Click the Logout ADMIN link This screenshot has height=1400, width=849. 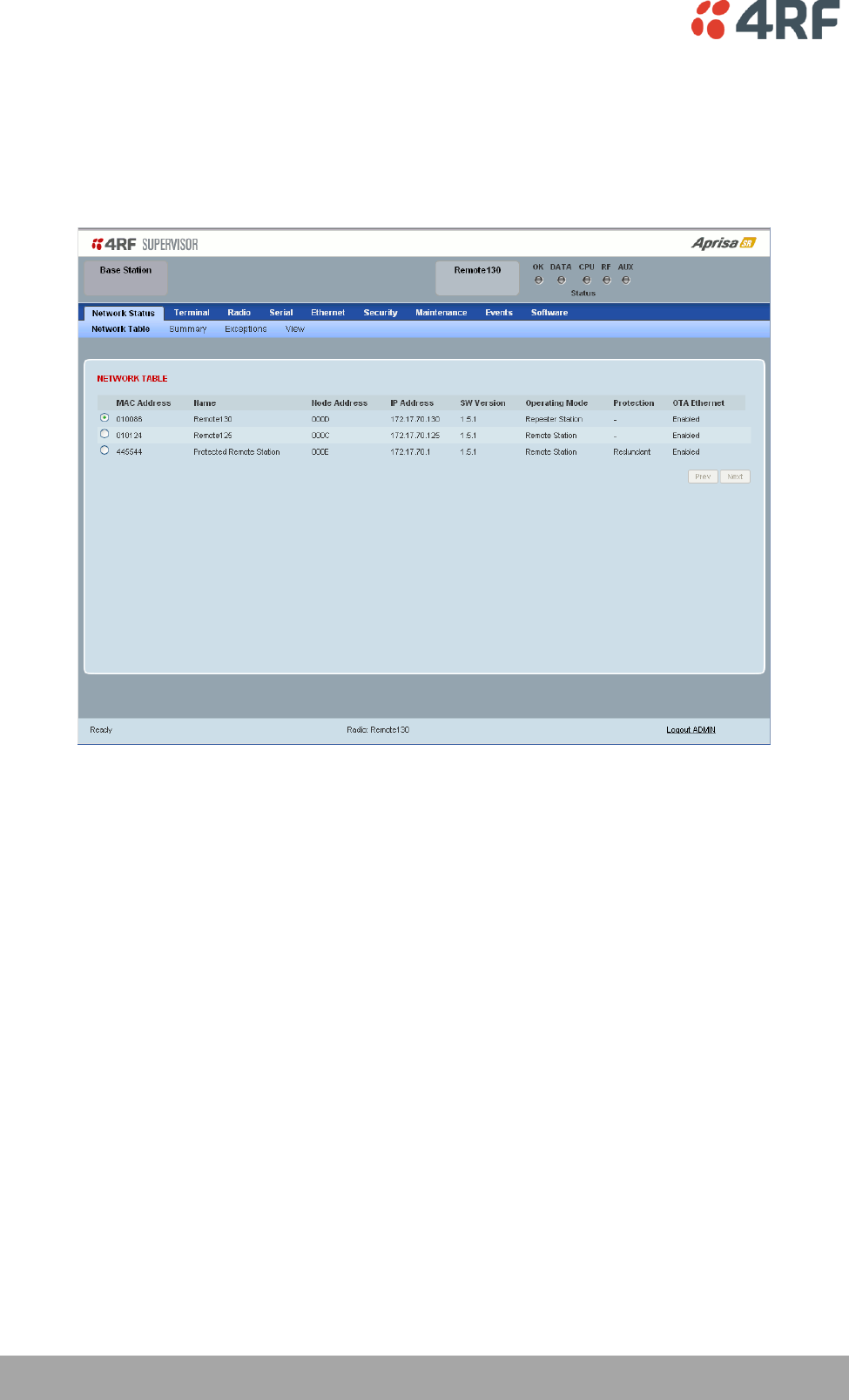click(691, 730)
